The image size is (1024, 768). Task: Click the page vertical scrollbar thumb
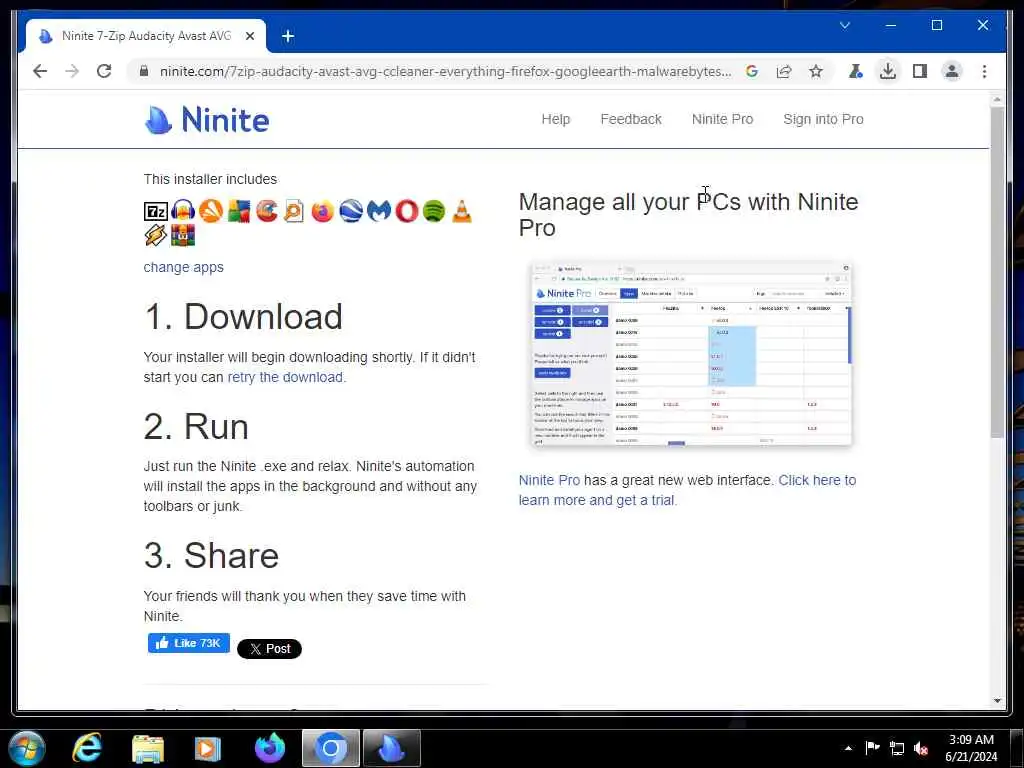point(997,271)
